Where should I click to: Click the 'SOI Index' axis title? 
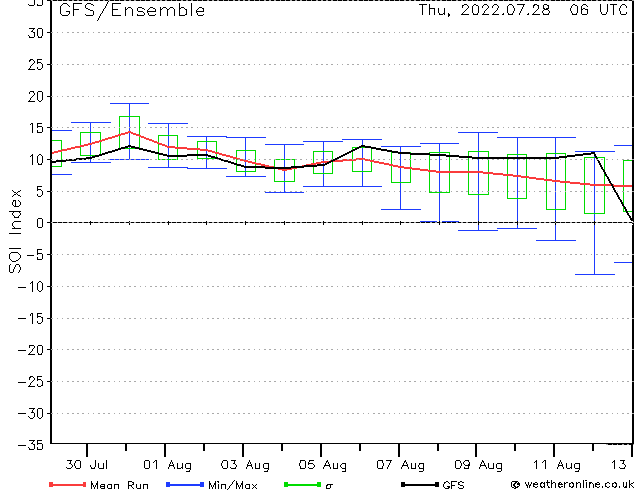tap(15, 231)
